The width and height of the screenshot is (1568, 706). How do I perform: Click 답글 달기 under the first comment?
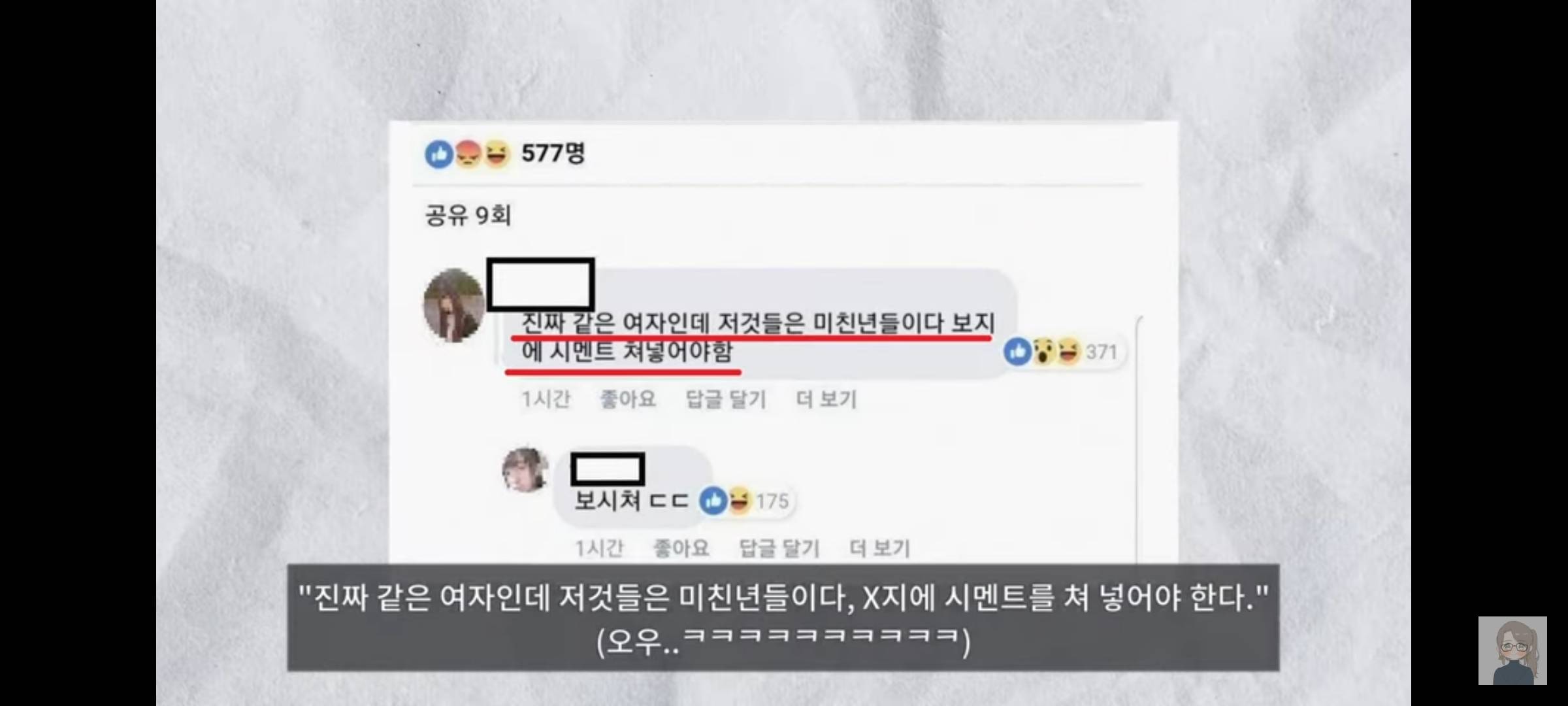click(726, 399)
